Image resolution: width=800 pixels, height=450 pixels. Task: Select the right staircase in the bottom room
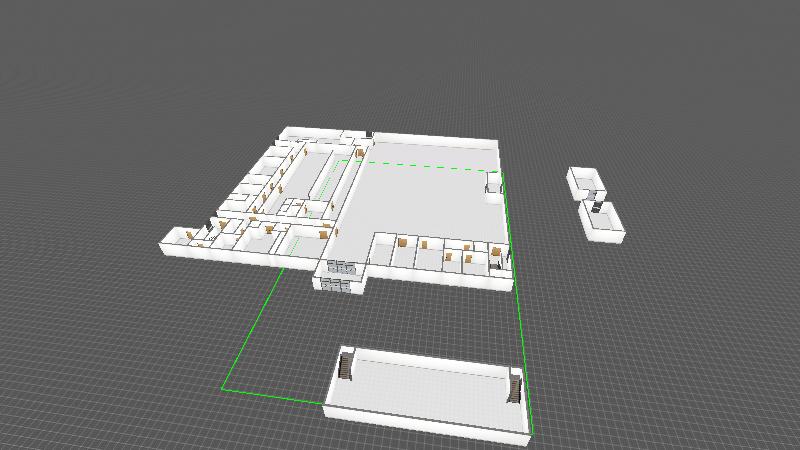(x=516, y=385)
